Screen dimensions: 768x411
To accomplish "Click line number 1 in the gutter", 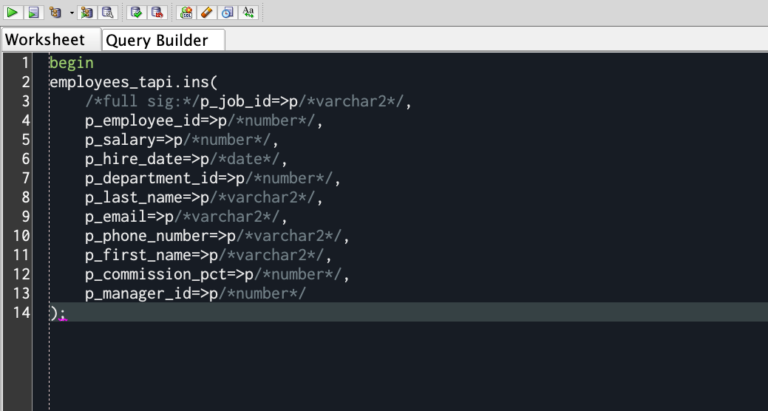I will (25, 62).
